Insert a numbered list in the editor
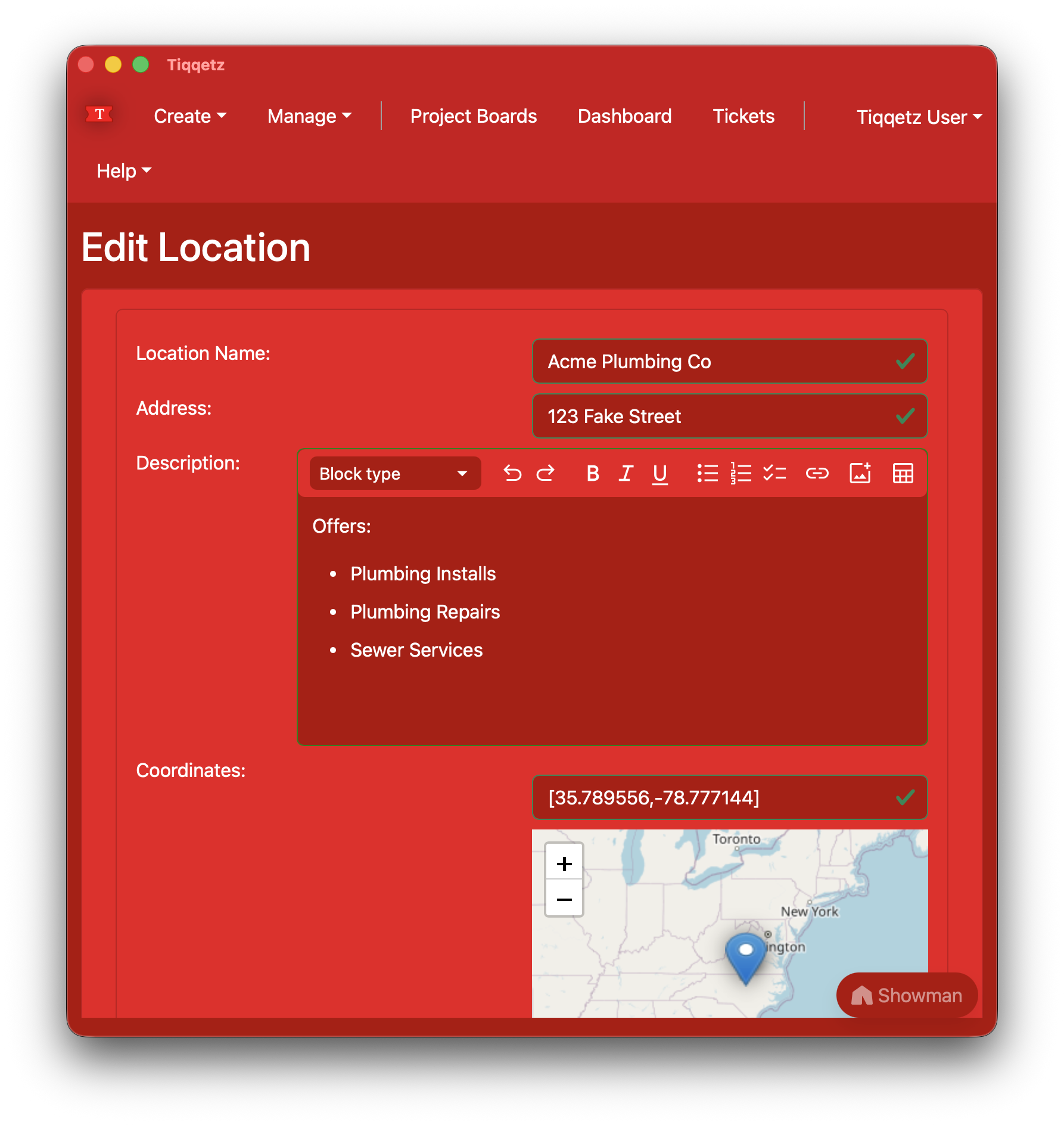1064x1125 pixels. [x=741, y=473]
